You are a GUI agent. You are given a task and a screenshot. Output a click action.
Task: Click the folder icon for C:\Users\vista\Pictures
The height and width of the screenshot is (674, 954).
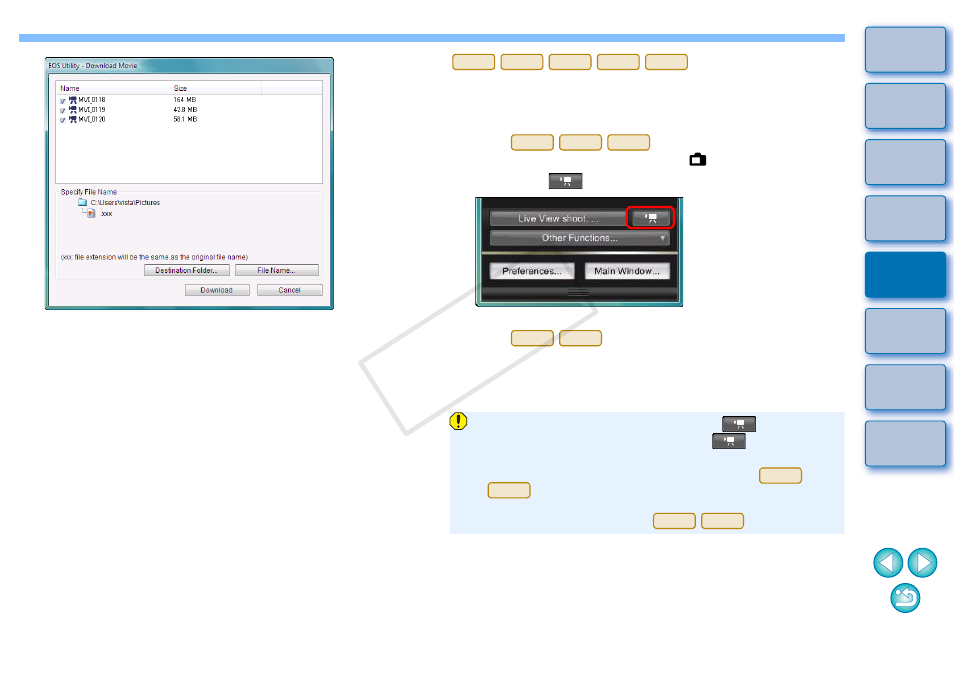[83, 202]
